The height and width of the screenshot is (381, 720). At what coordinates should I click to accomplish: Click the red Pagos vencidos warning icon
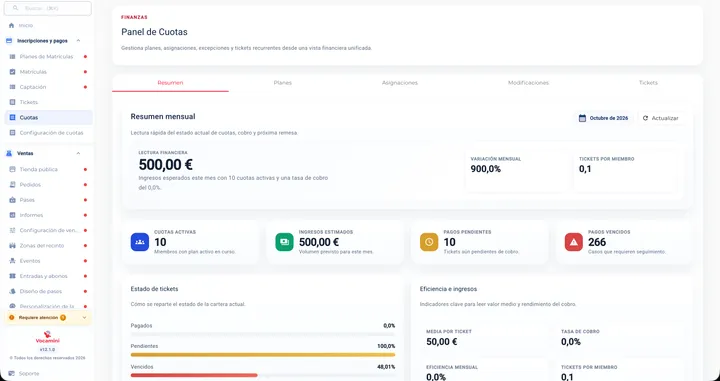(x=574, y=242)
